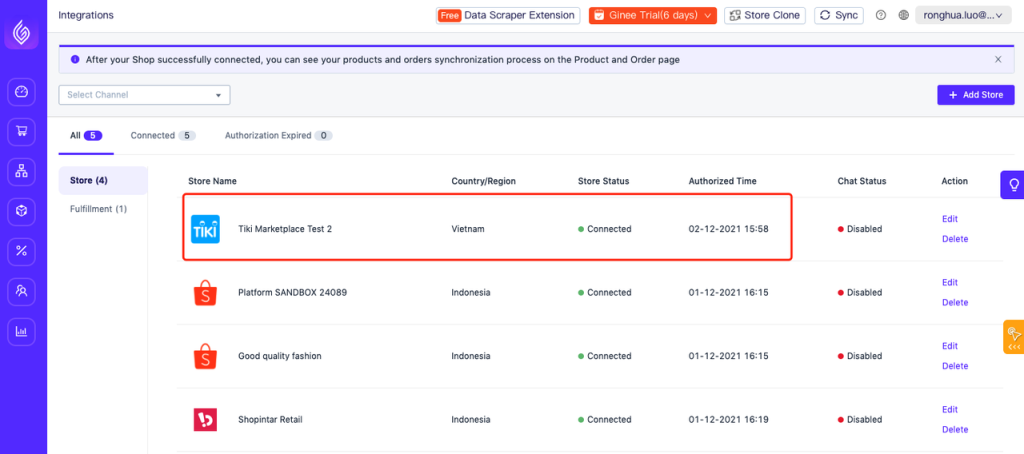Image resolution: width=1024 pixels, height=454 pixels.
Task: Open the box inventory sidebar icon
Action: click(x=22, y=211)
